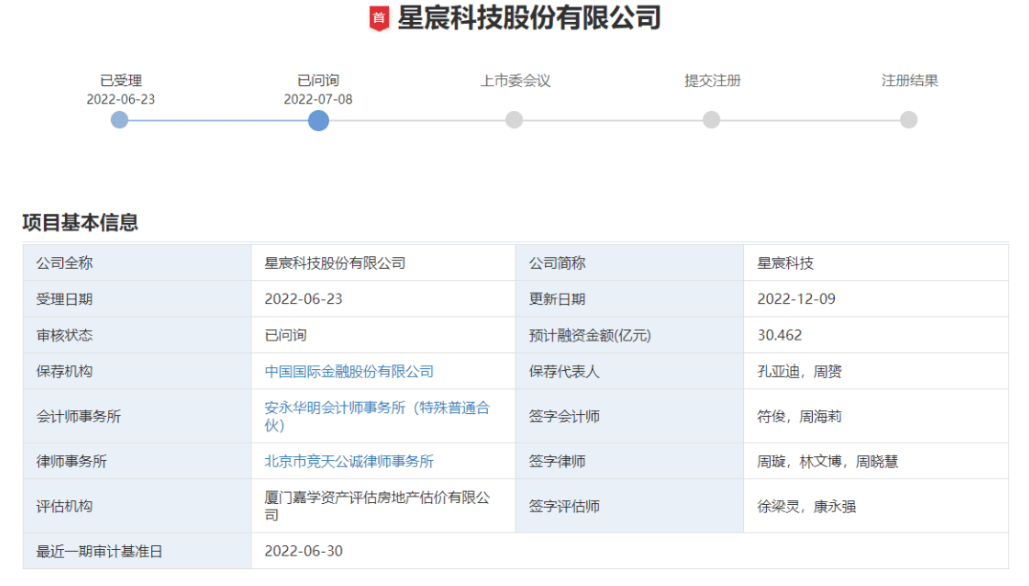Click the sponsor representatives 孔亚迪，周赟

(x=799, y=371)
